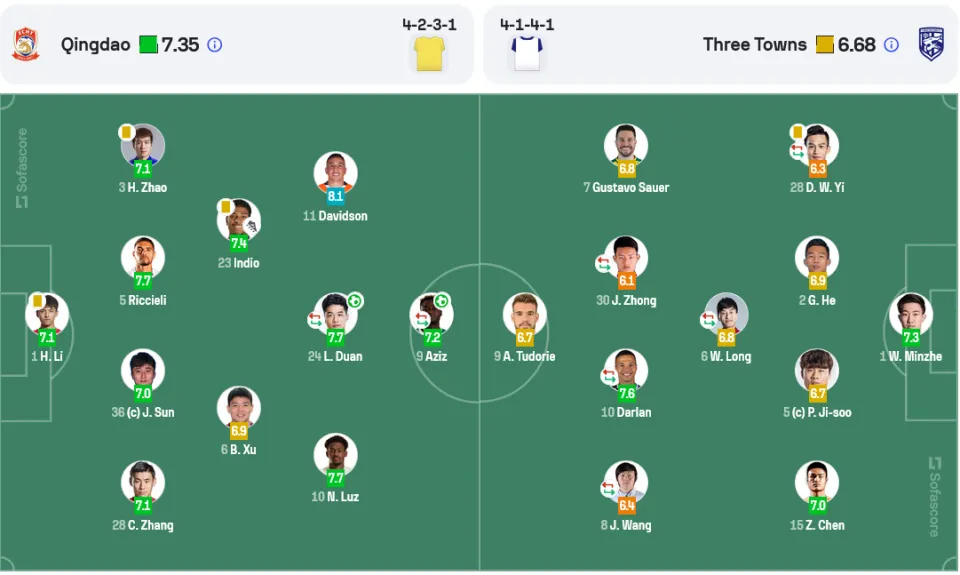Open A. Tudorie's player profile
Image resolution: width=960 pixels, height=575 pixels.
[524, 315]
